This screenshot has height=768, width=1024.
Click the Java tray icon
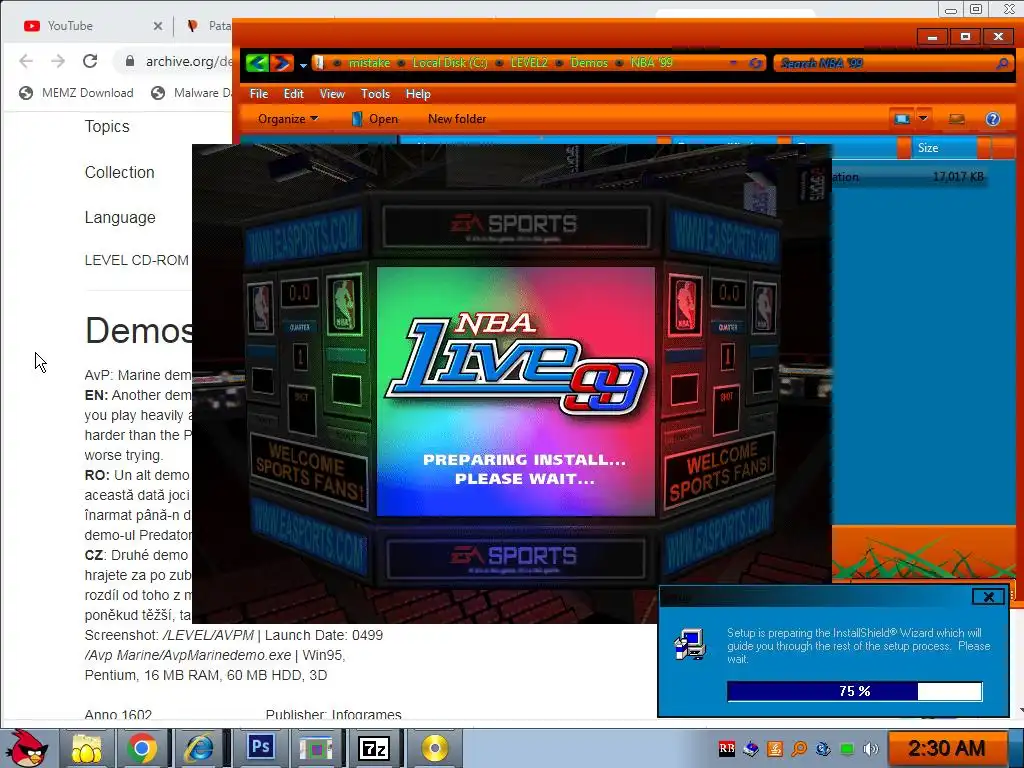pyautogui.click(x=775, y=748)
